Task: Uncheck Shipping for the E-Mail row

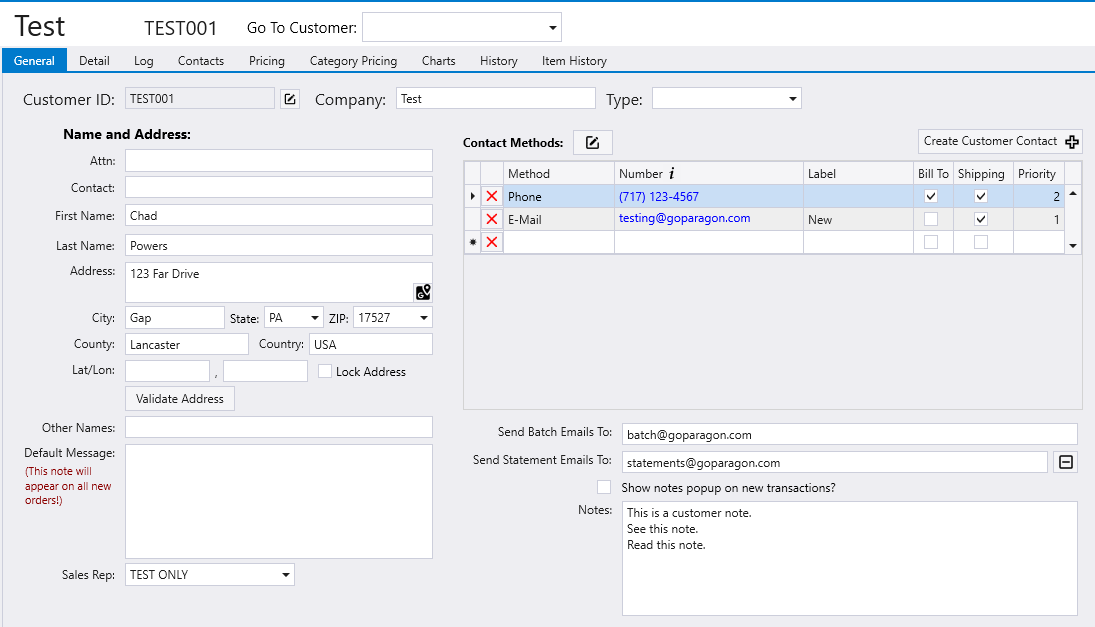Action: pos(981,219)
